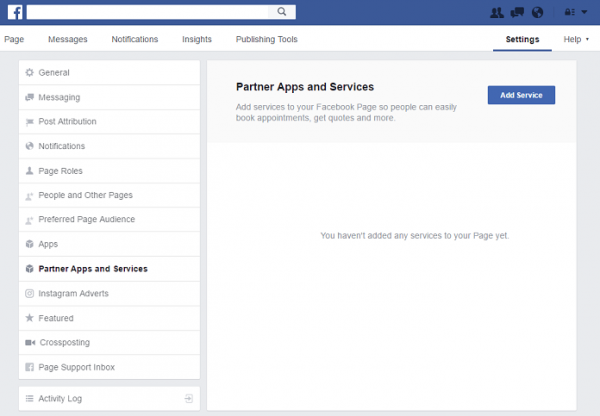600x416 pixels.
Task: Click the Partner Apps and Services heading
Action: (x=305, y=87)
